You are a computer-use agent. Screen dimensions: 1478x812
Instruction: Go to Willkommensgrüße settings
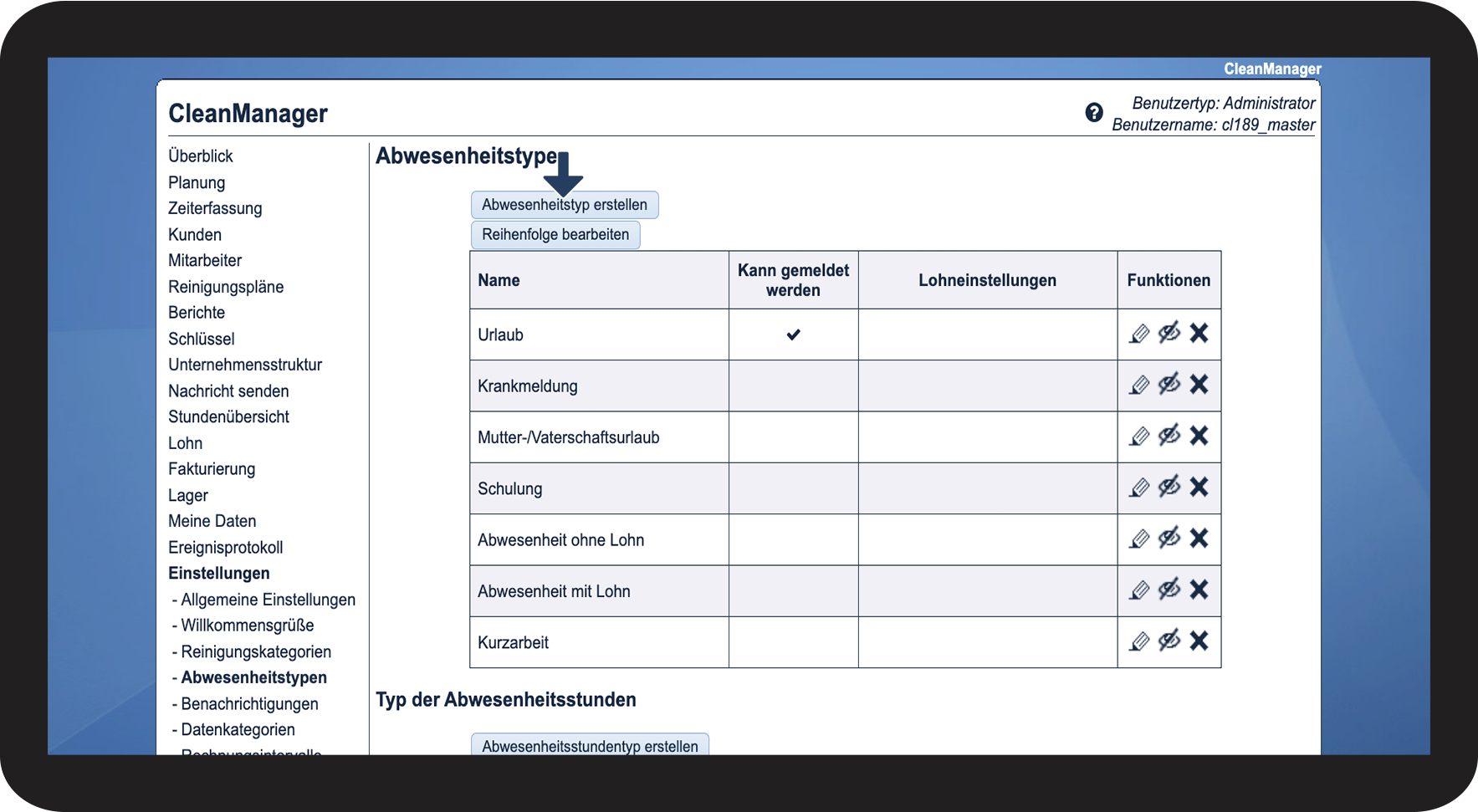[x=248, y=626]
